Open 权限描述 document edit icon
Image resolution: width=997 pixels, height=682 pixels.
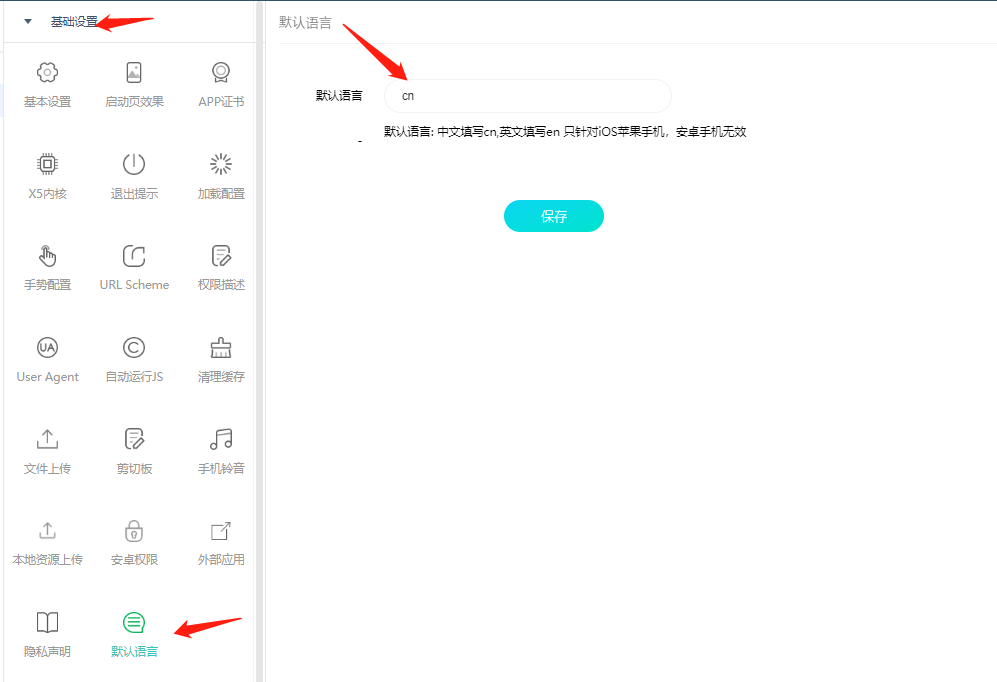[221, 256]
